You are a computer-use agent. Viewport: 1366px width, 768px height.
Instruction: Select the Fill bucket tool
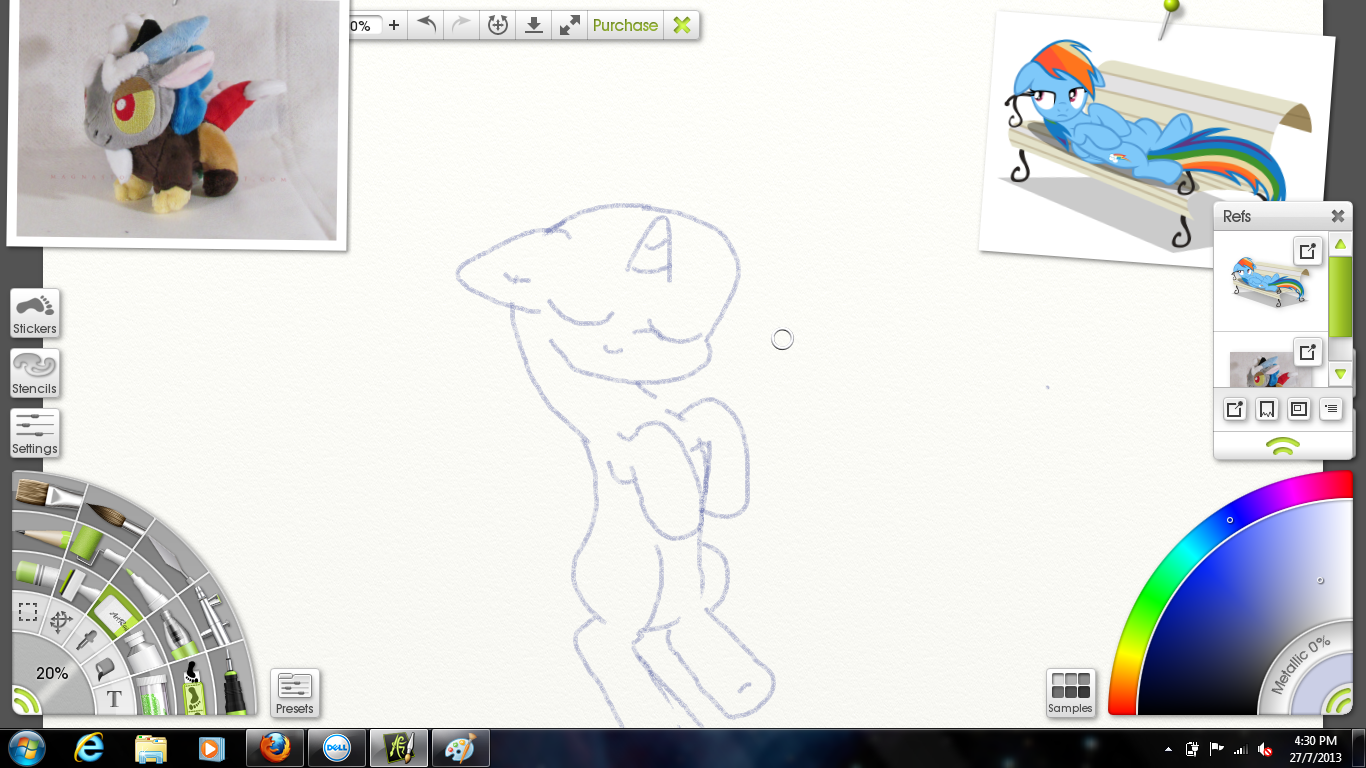[105, 668]
